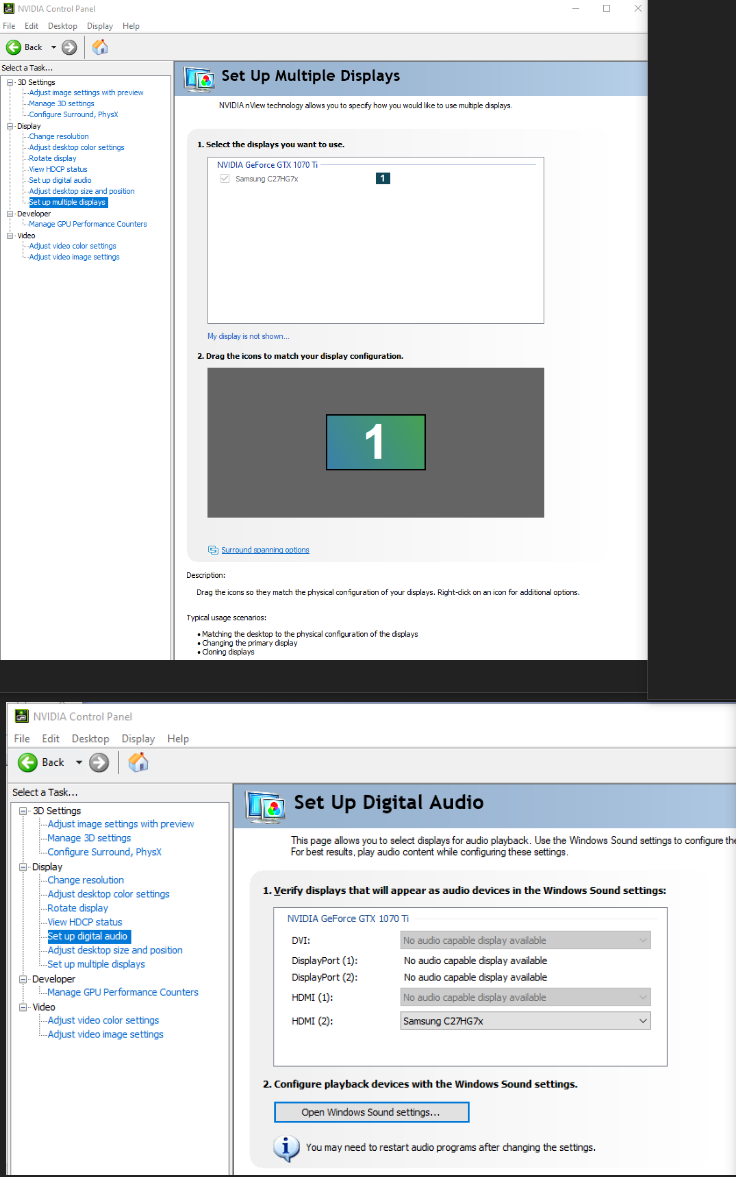Click Forward arrow in bottom NVIDIA window

[x=99, y=763]
